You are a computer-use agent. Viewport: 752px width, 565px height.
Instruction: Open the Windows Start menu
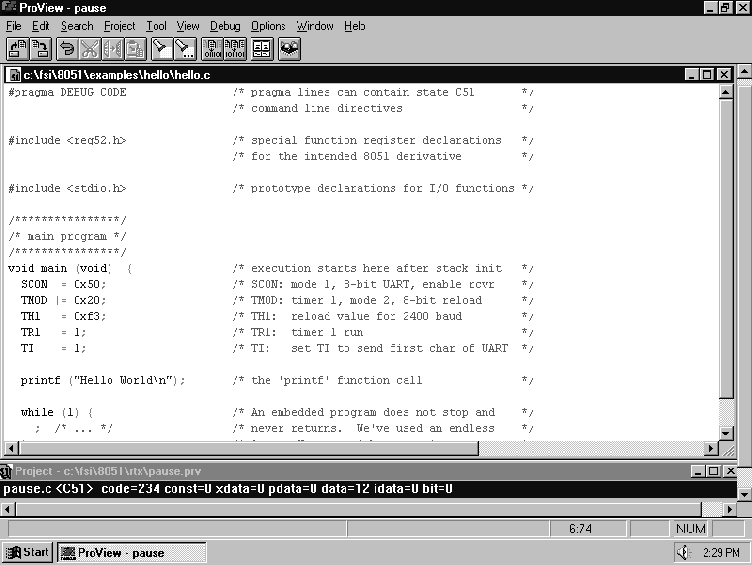click(27, 552)
